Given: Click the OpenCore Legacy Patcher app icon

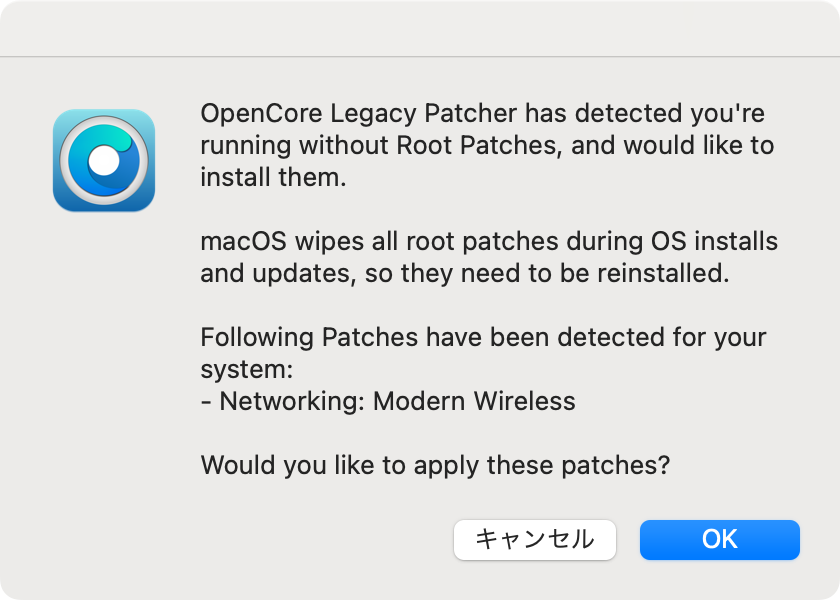Looking at the screenshot, I should tap(104, 160).
